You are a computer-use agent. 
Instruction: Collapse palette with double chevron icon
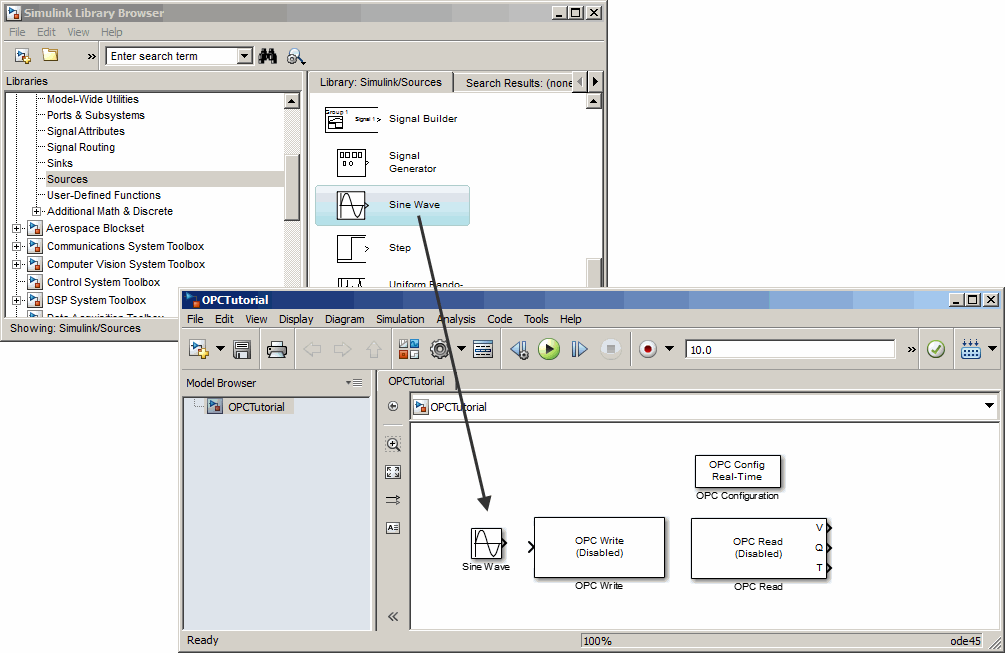(393, 616)
